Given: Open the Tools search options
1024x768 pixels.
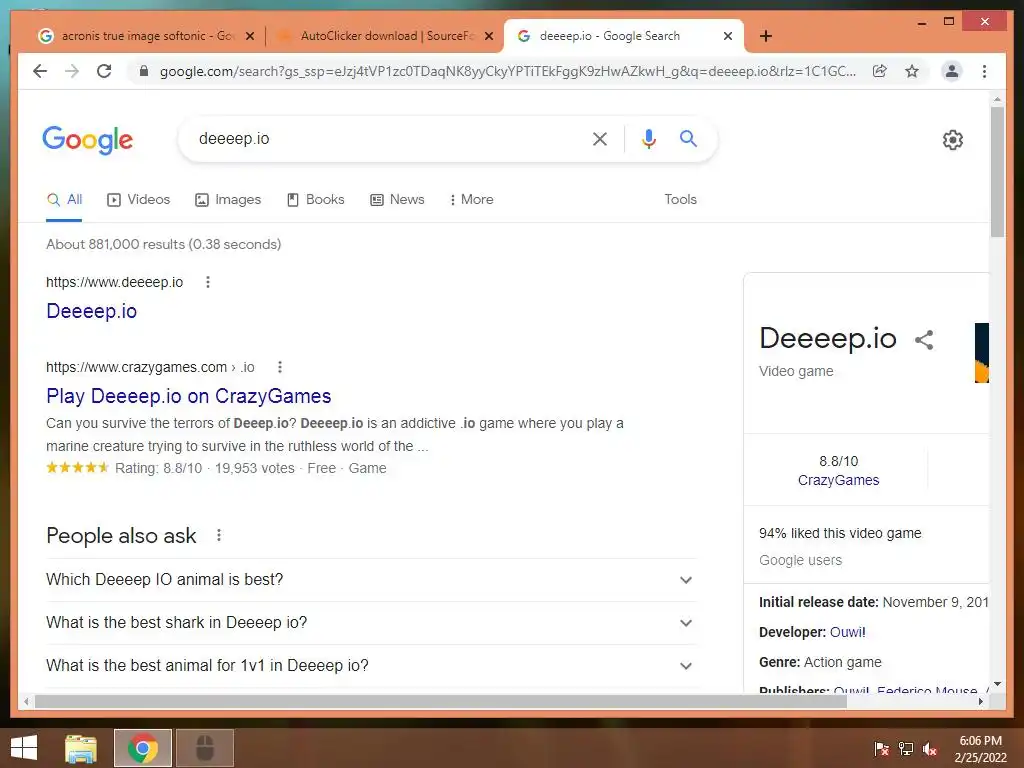Looking at the screenshot, I should [680, 200].
